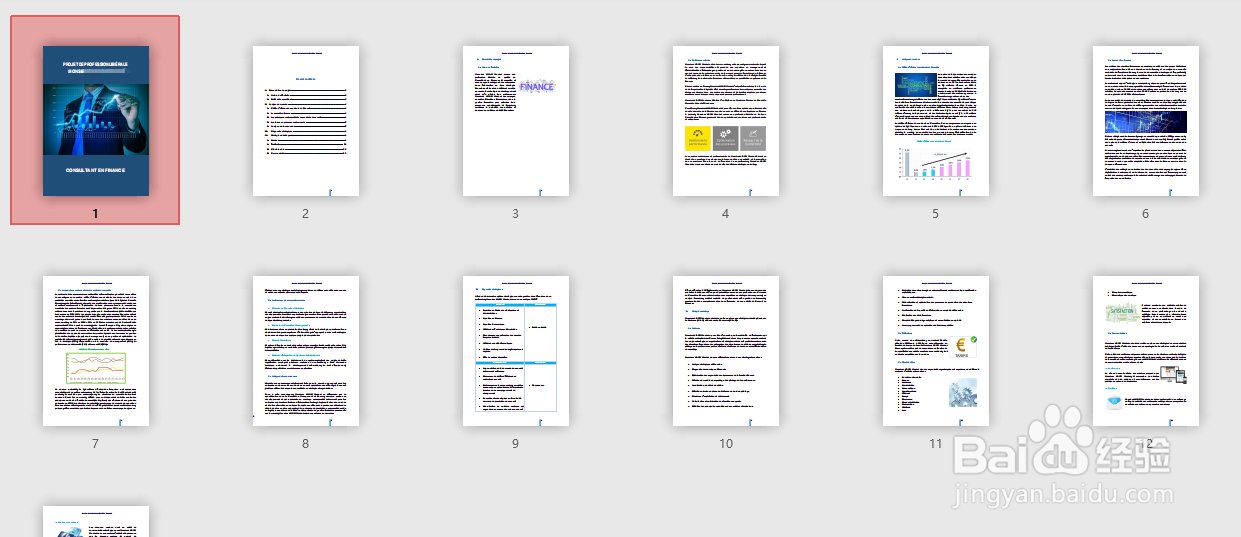The height and width of the screenshot is (537, 1241).
Task: Click page number label 7
Action: (95, 444)
